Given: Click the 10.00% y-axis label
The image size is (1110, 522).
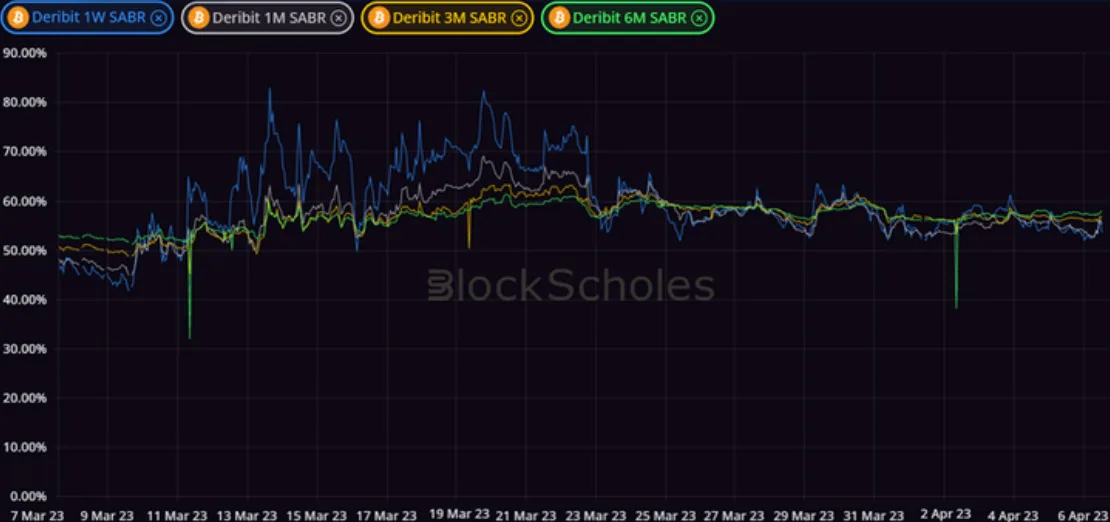Looking at the screenshot, I should pyautogui.click(x=25, y=447).
